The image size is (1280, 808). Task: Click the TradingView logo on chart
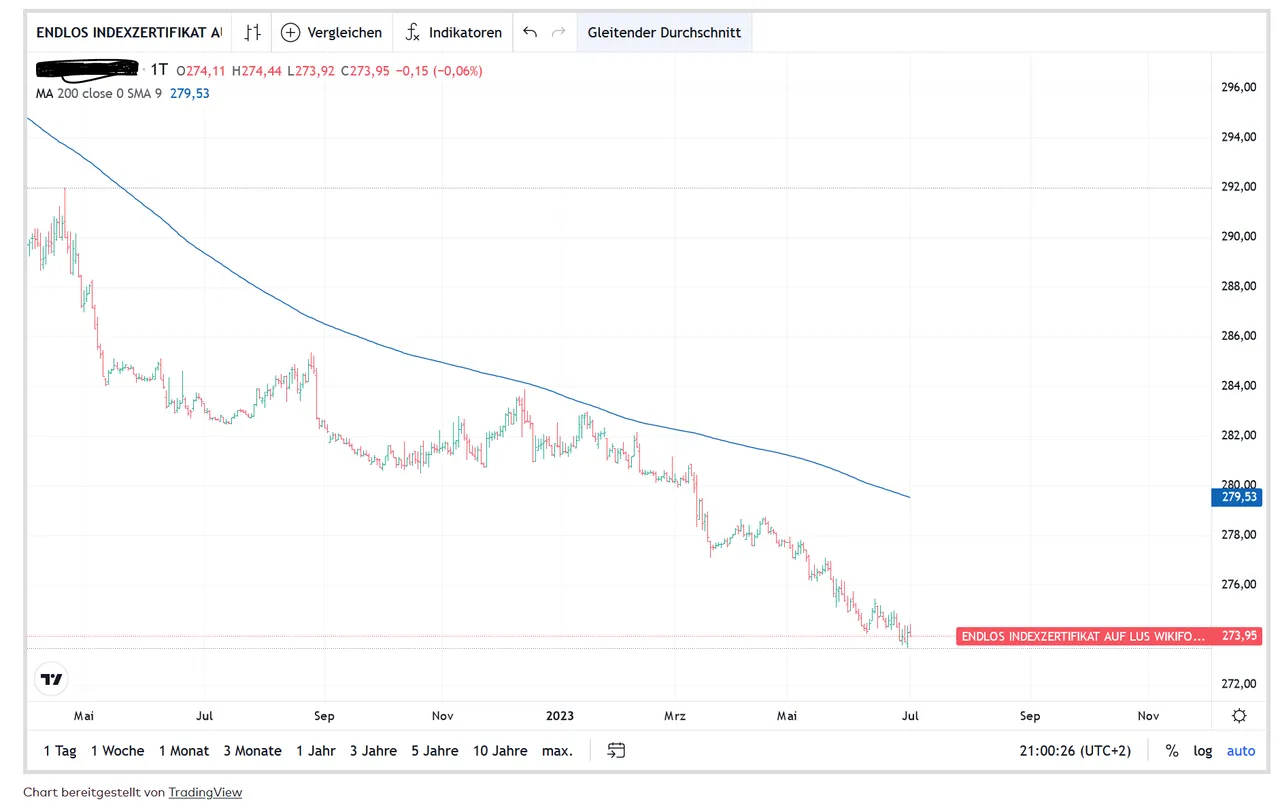pos(51,679)
